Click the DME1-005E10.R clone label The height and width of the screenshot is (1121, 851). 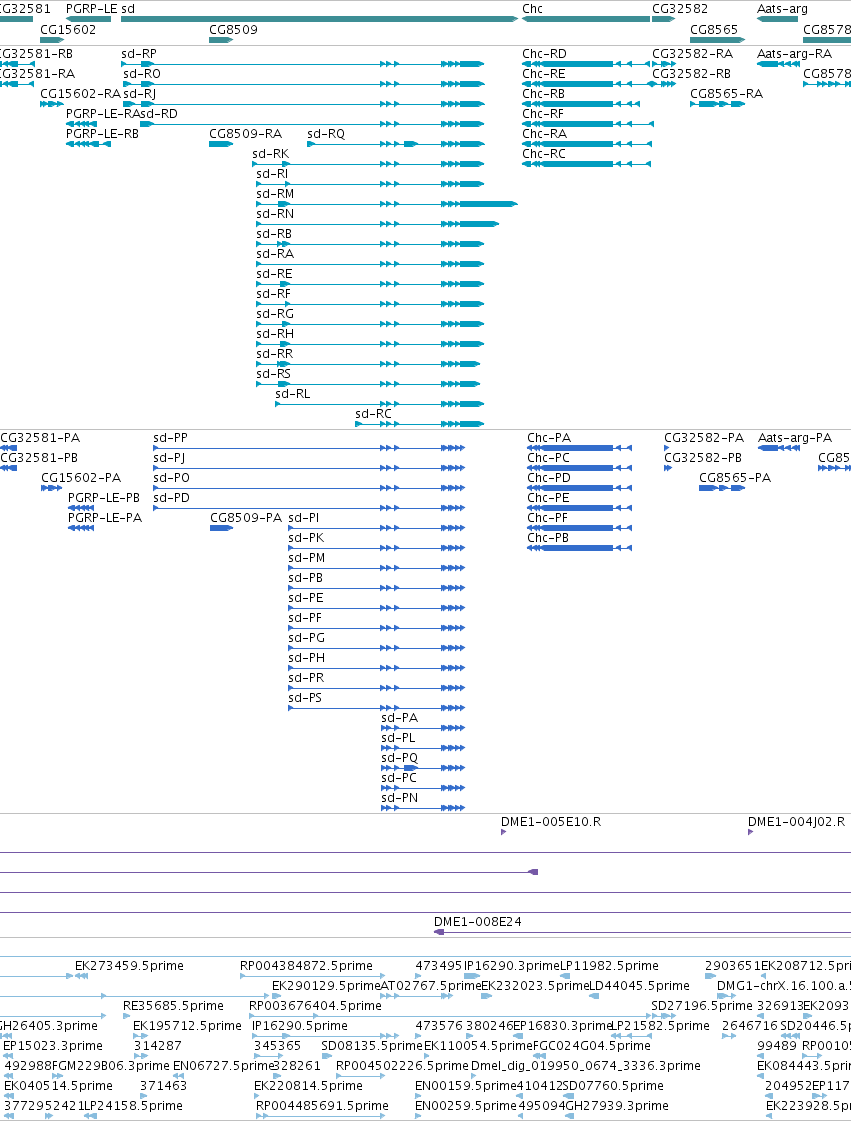coord(551,822)
